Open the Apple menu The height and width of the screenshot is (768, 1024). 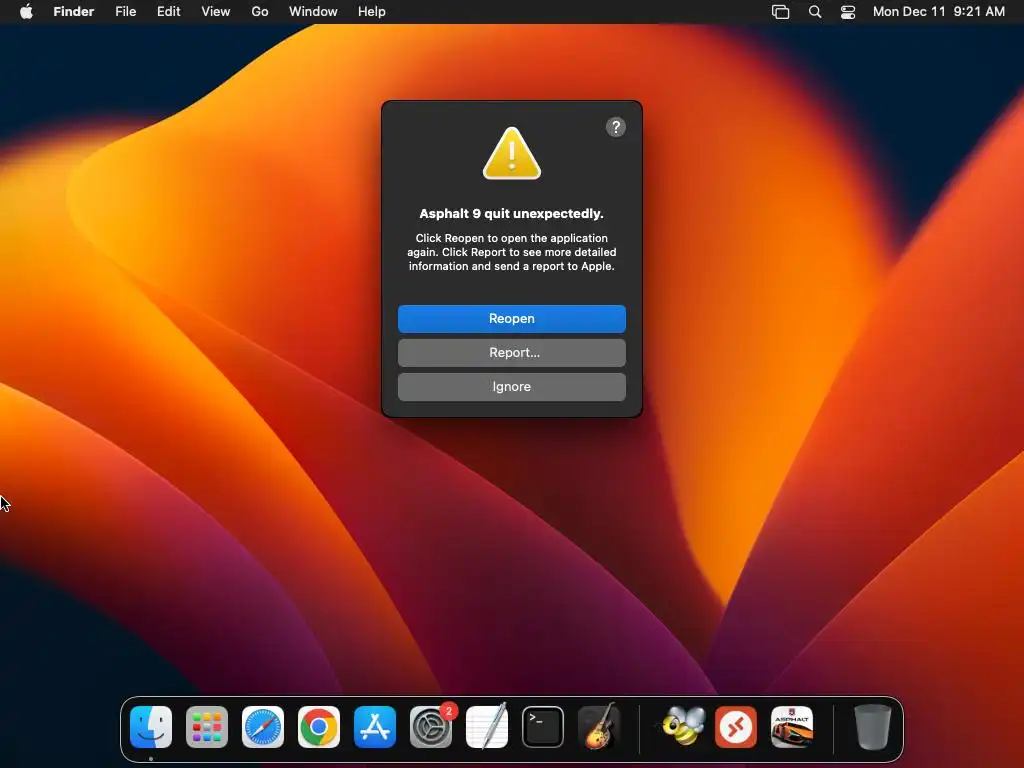(26, 12)
